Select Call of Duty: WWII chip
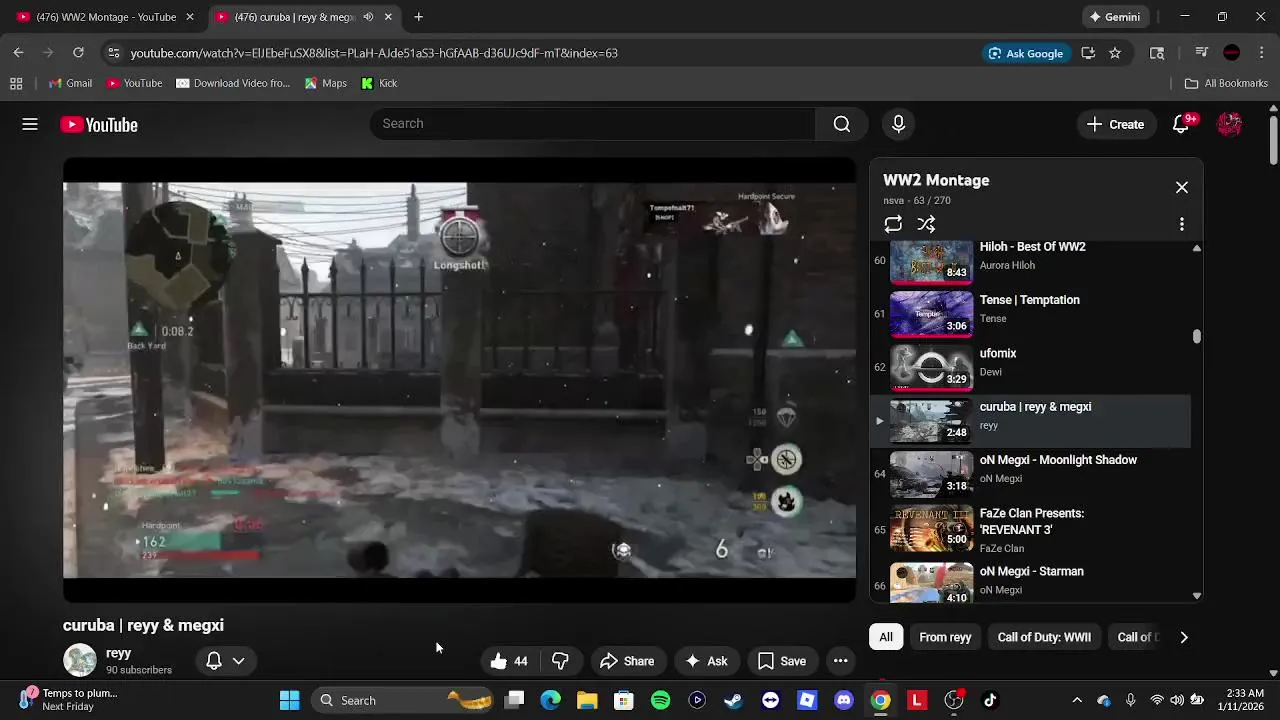1280x720 pixels. (x=1044, y=637)
